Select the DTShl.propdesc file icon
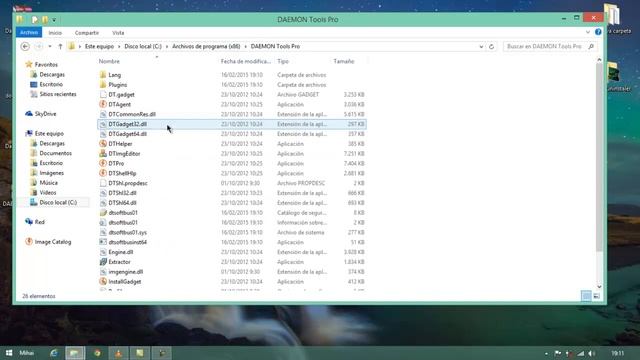This screenshot has width=640, height=360. click(x=103, y=183)
